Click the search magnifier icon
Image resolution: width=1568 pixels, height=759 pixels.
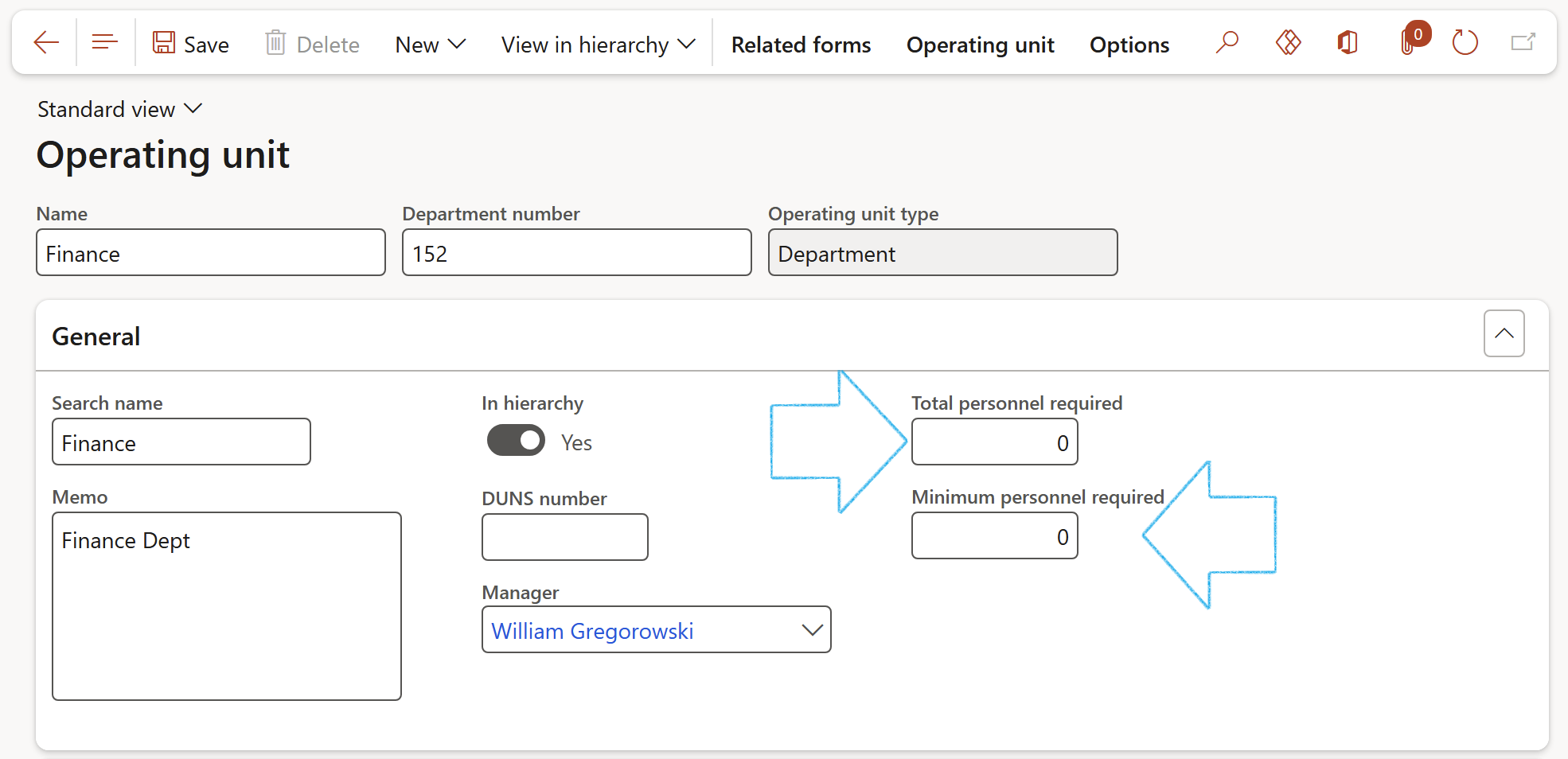1227,43
